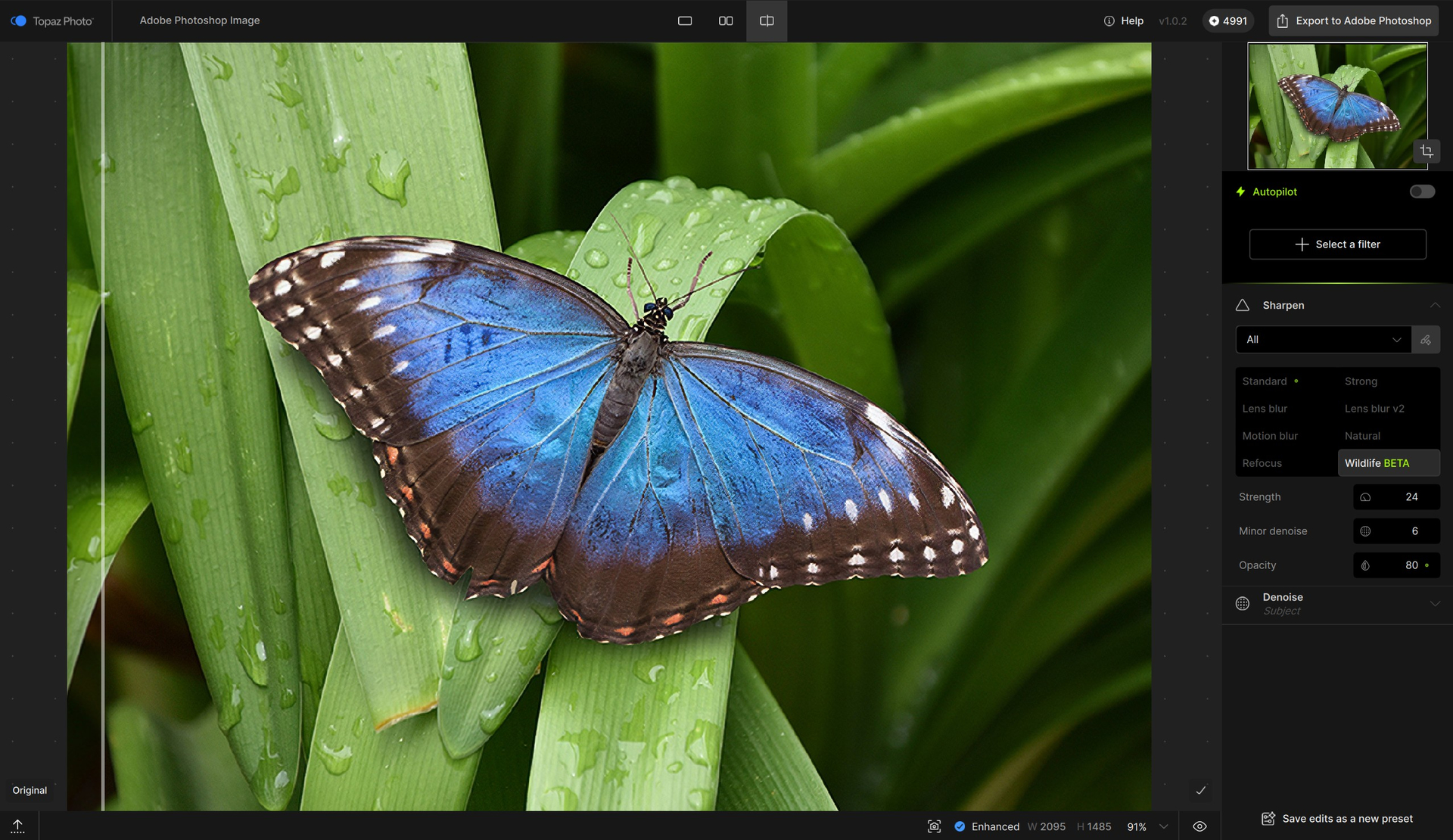Click the credits counter 4991
1453x840 pixels.
[1227, 20]
